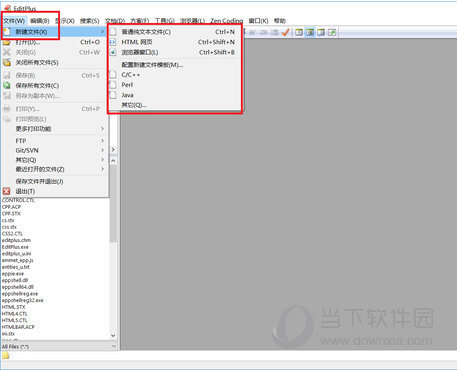Image resolution: width=457 pixels, height=370 pixels.
Task: Click the last window layout toolbar icon
Action: [332, 32]
